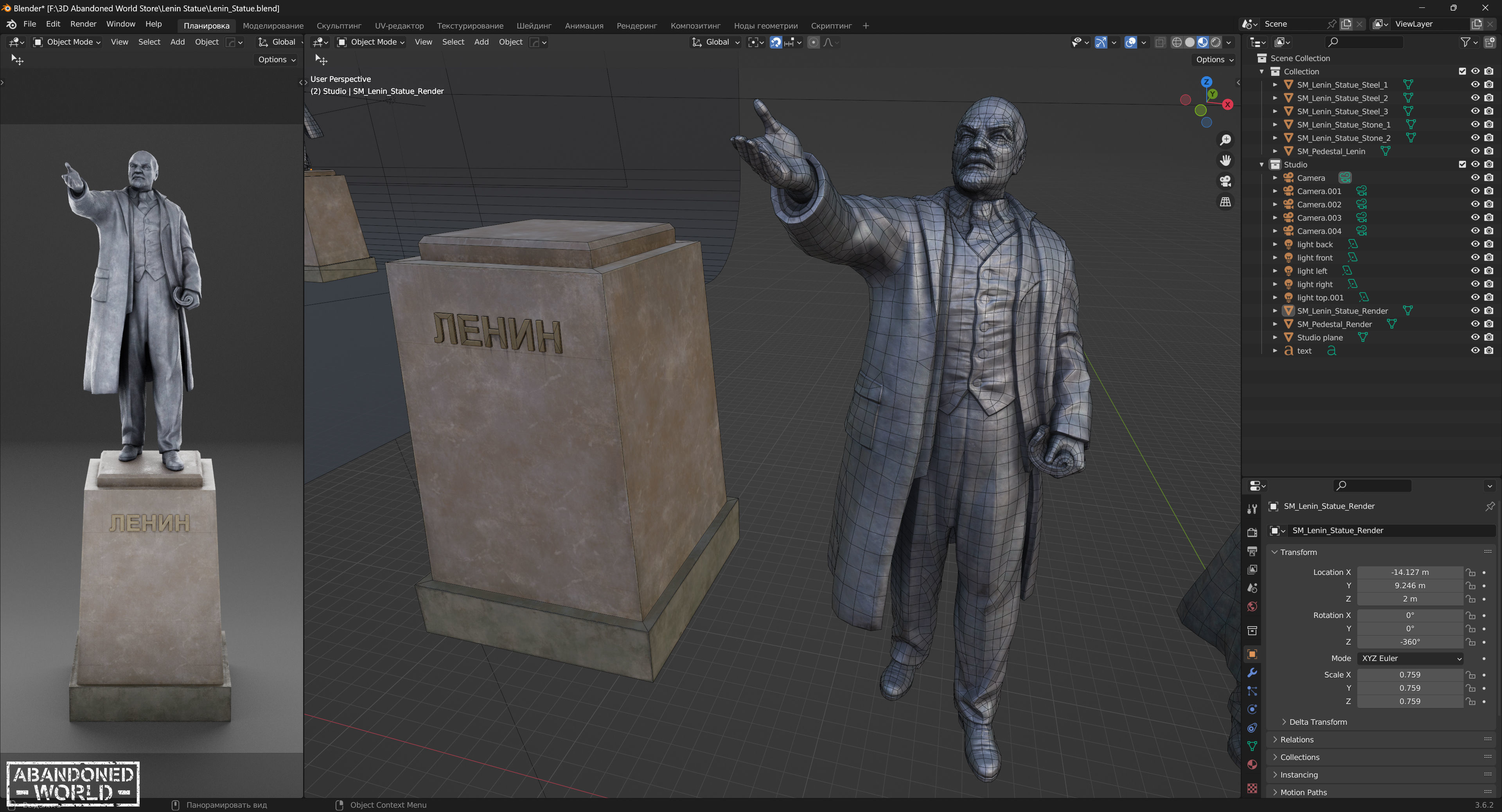Image resolution: width=1502 pixels, height=812 pixels.
Task: Hide Camera.002 with its eye icon
Action: point(1475,204)
